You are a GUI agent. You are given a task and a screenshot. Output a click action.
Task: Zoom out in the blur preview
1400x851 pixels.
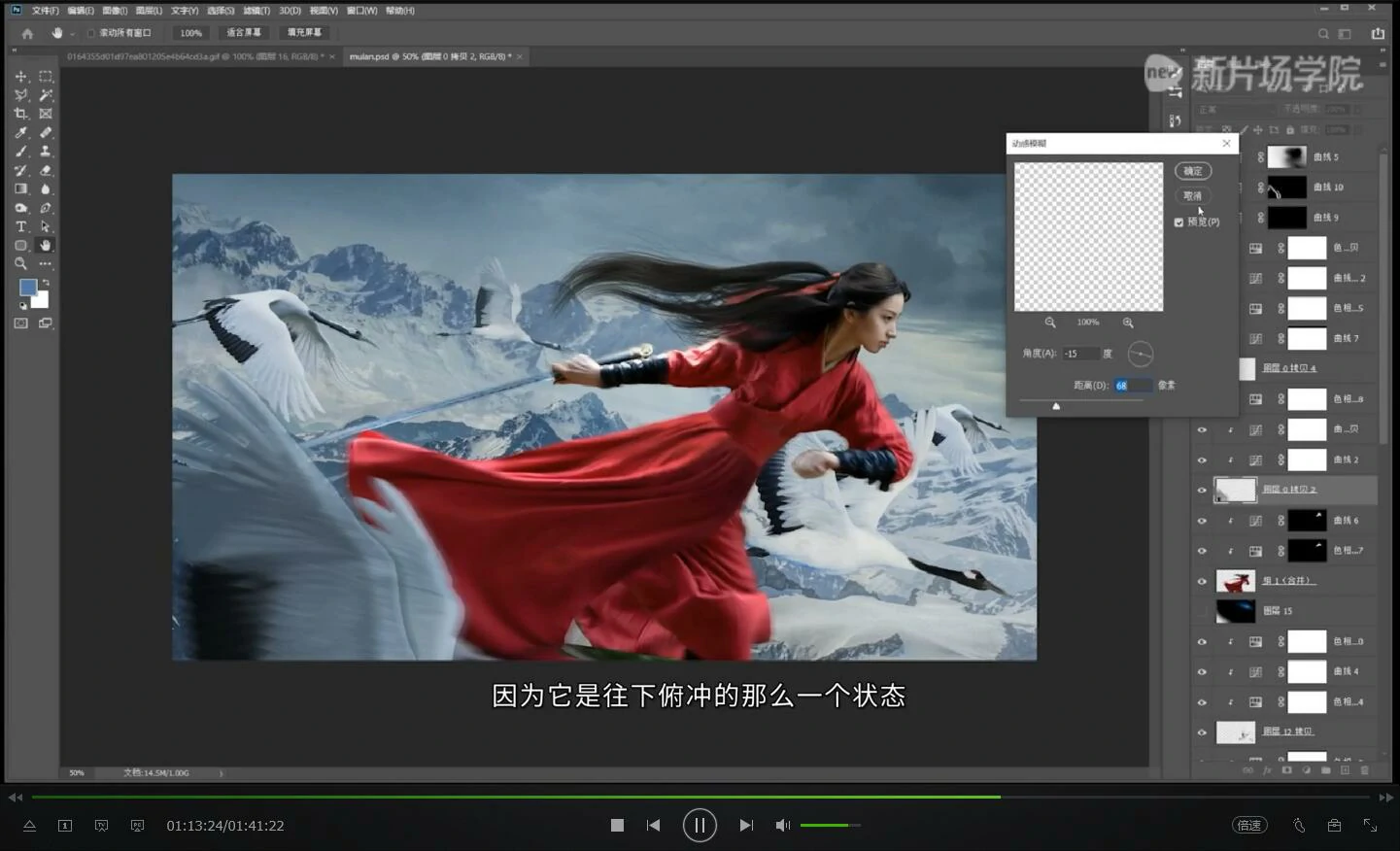click(1050, 323)
